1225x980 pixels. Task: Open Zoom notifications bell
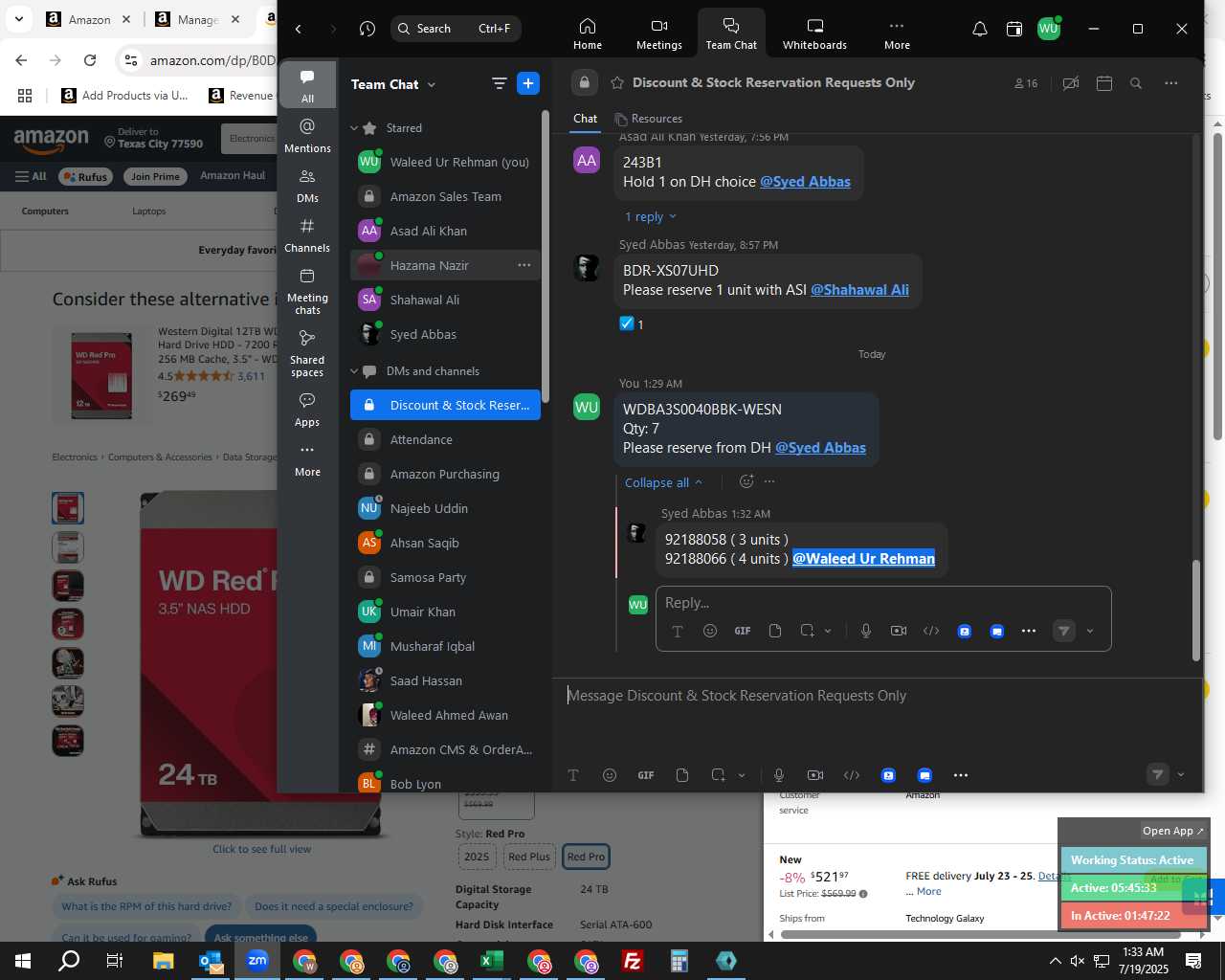coord(980,29)
